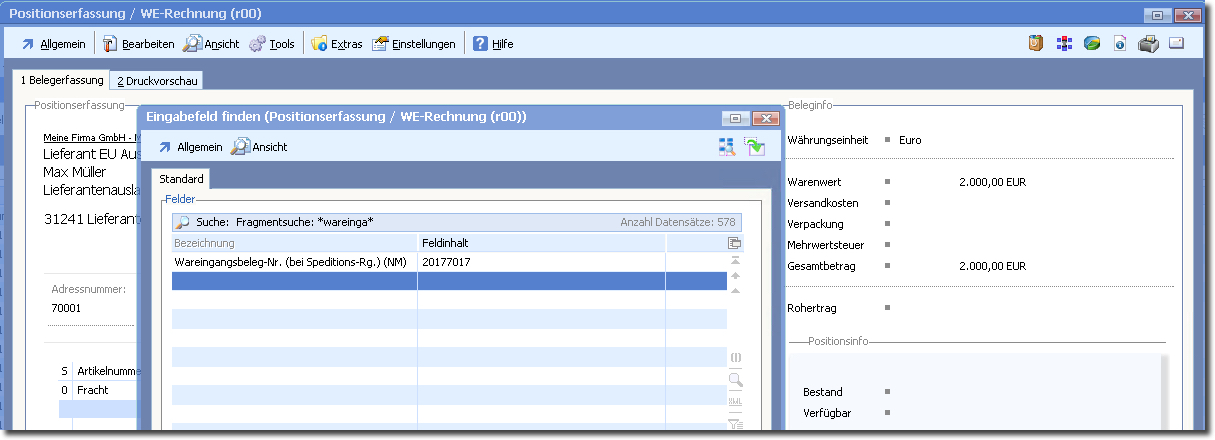Open the Einstellungen menu
1215x440 pixels.
[414, 44]
